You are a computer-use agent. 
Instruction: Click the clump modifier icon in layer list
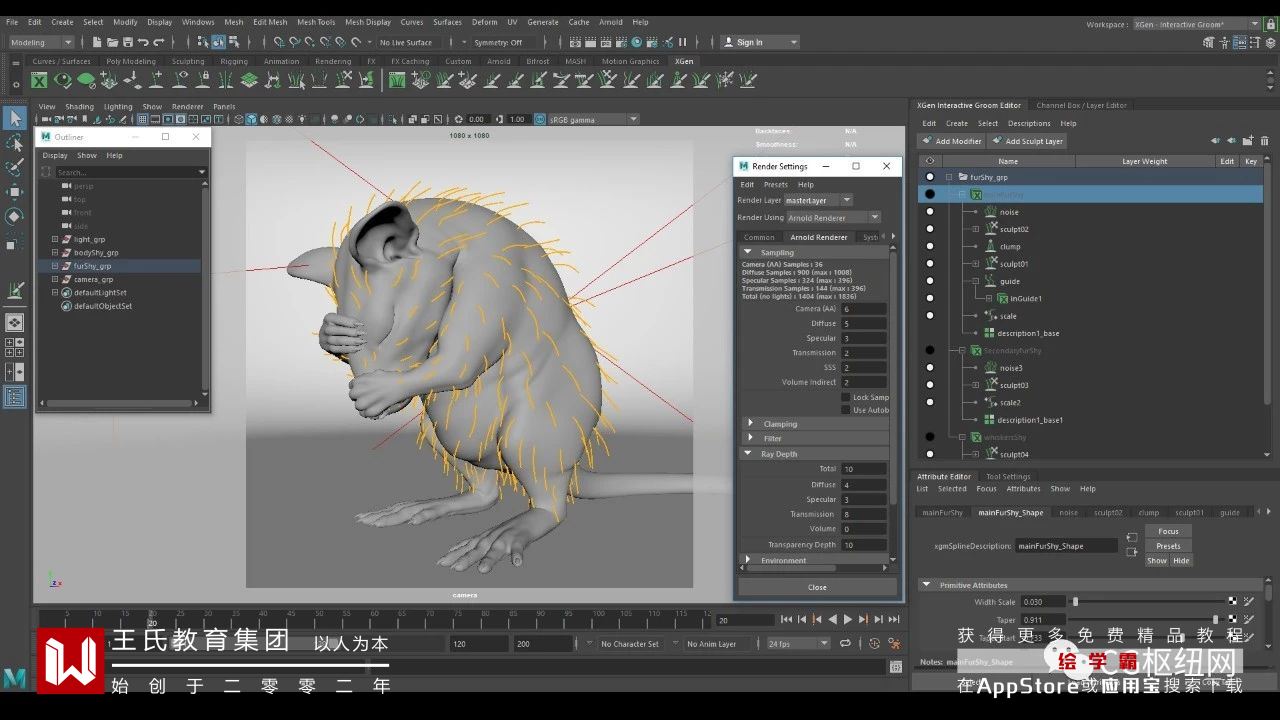[x=990, y=246]
